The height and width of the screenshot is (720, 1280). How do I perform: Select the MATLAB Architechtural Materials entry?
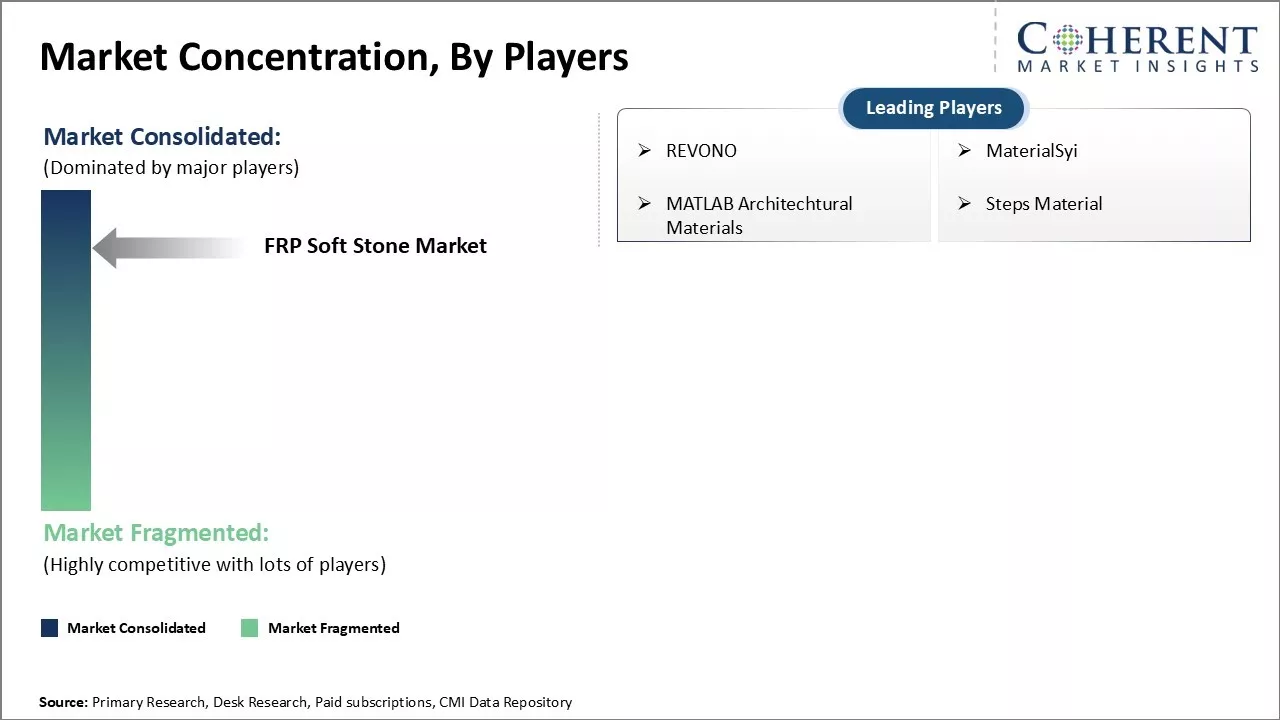pos(758,215)
